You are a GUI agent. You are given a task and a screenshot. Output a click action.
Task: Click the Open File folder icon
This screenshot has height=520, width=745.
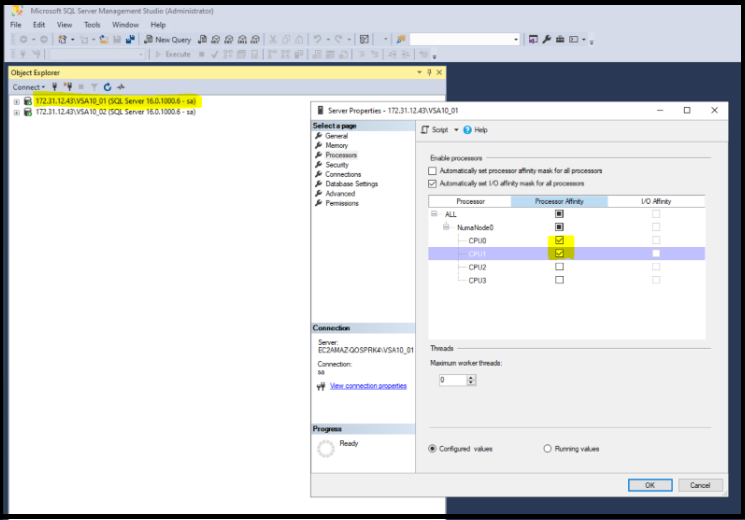pyautogui.click(x=104, y=39)
